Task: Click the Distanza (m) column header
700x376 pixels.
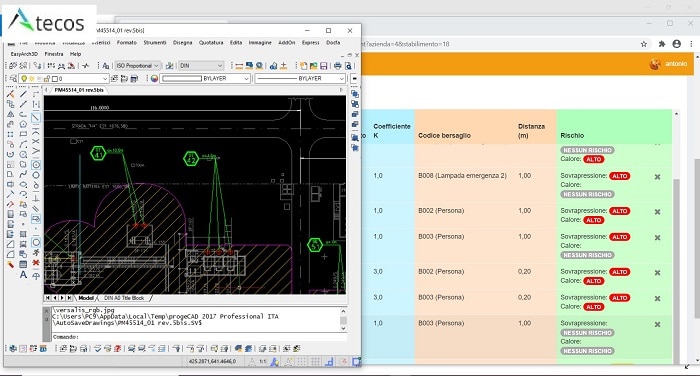Action: point(531,131)
